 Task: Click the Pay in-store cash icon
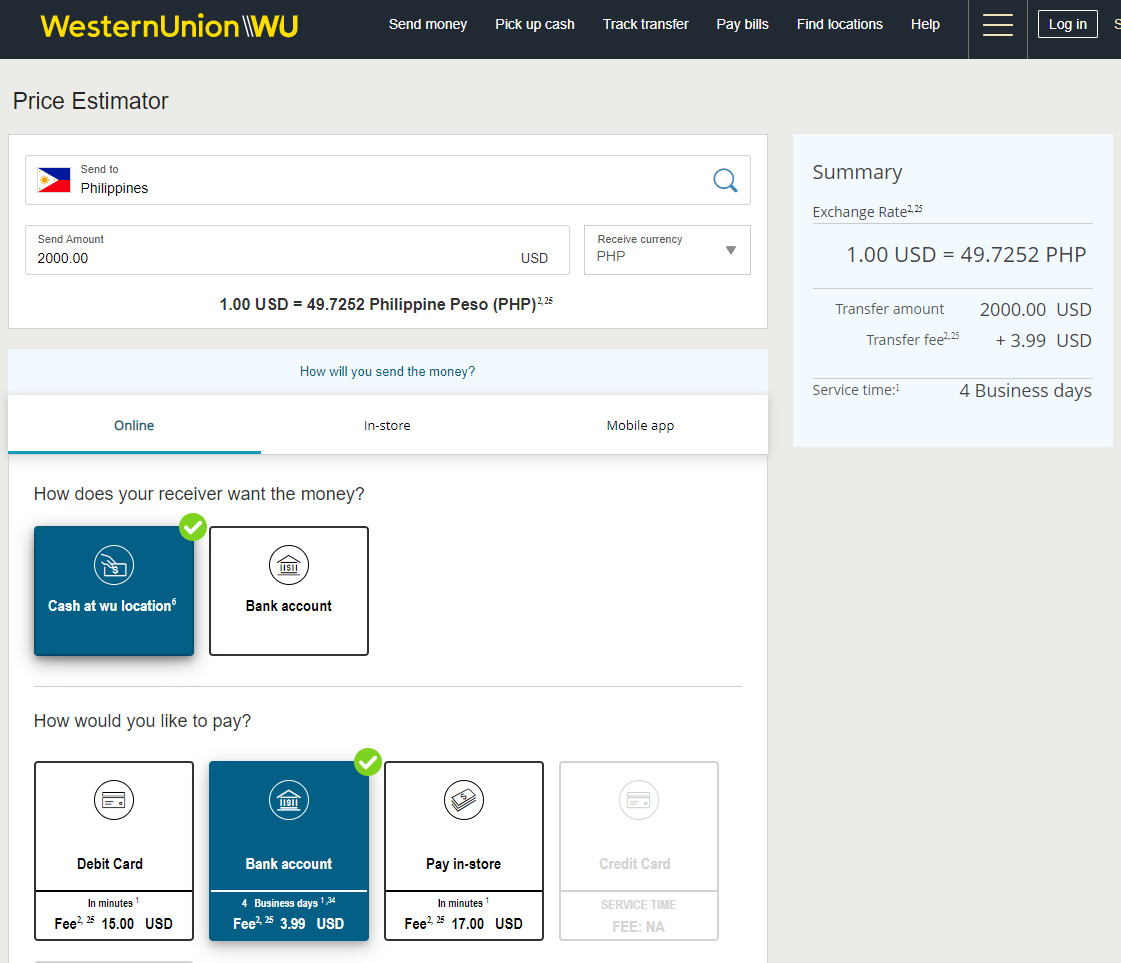pyautogui.click(x=464, y=800)
